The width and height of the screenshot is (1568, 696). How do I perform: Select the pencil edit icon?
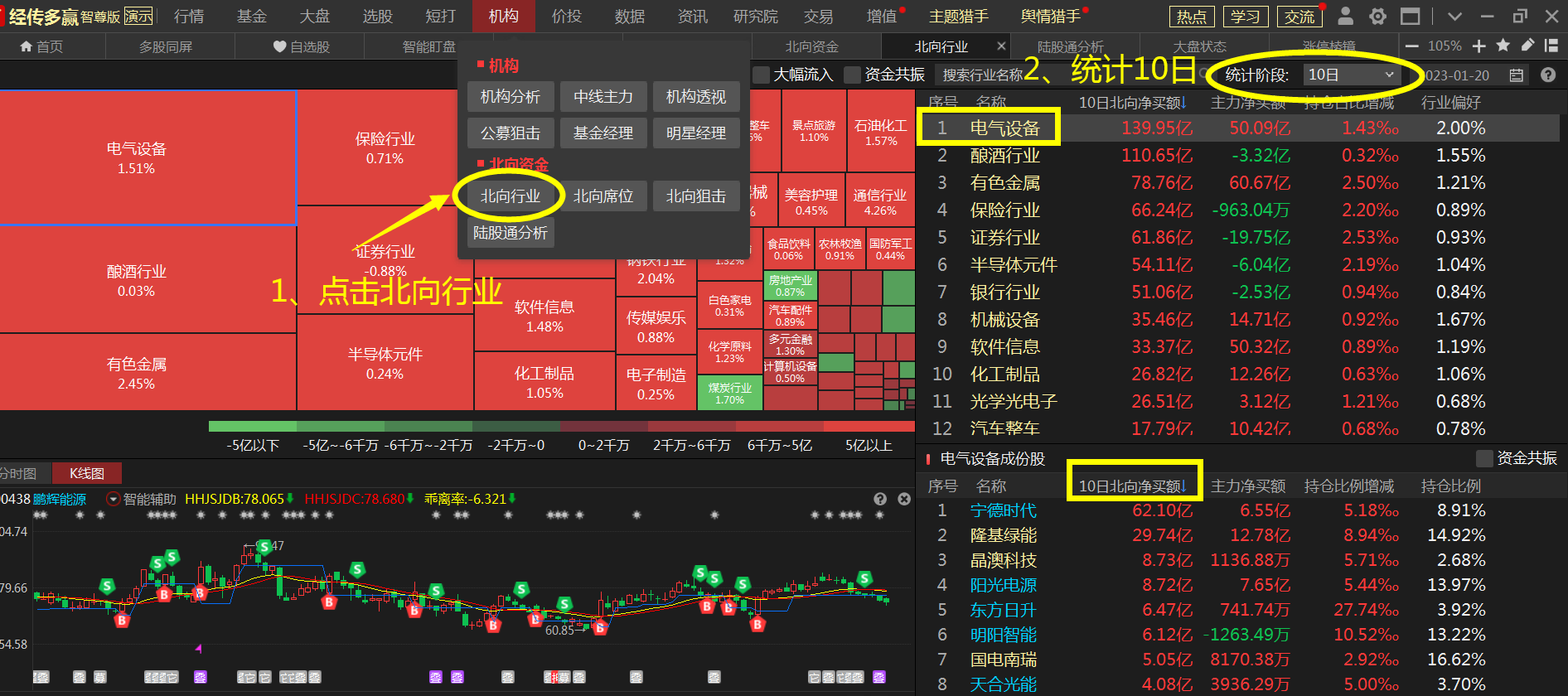tap(1527, 46)
